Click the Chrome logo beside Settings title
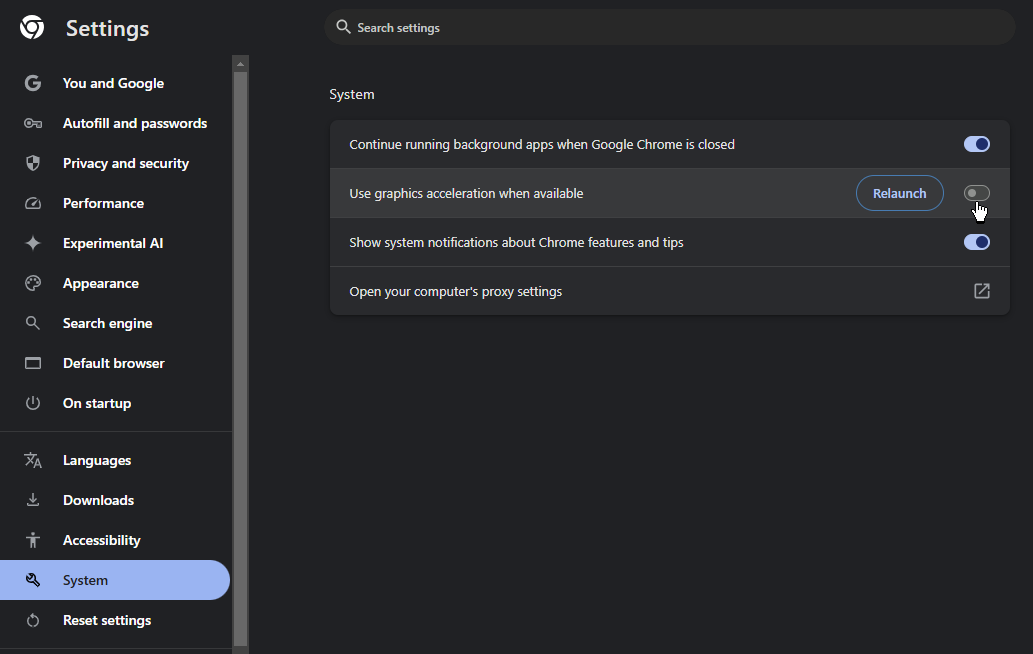The height and width of the screenshot is (654, 1033). [32, 28]
